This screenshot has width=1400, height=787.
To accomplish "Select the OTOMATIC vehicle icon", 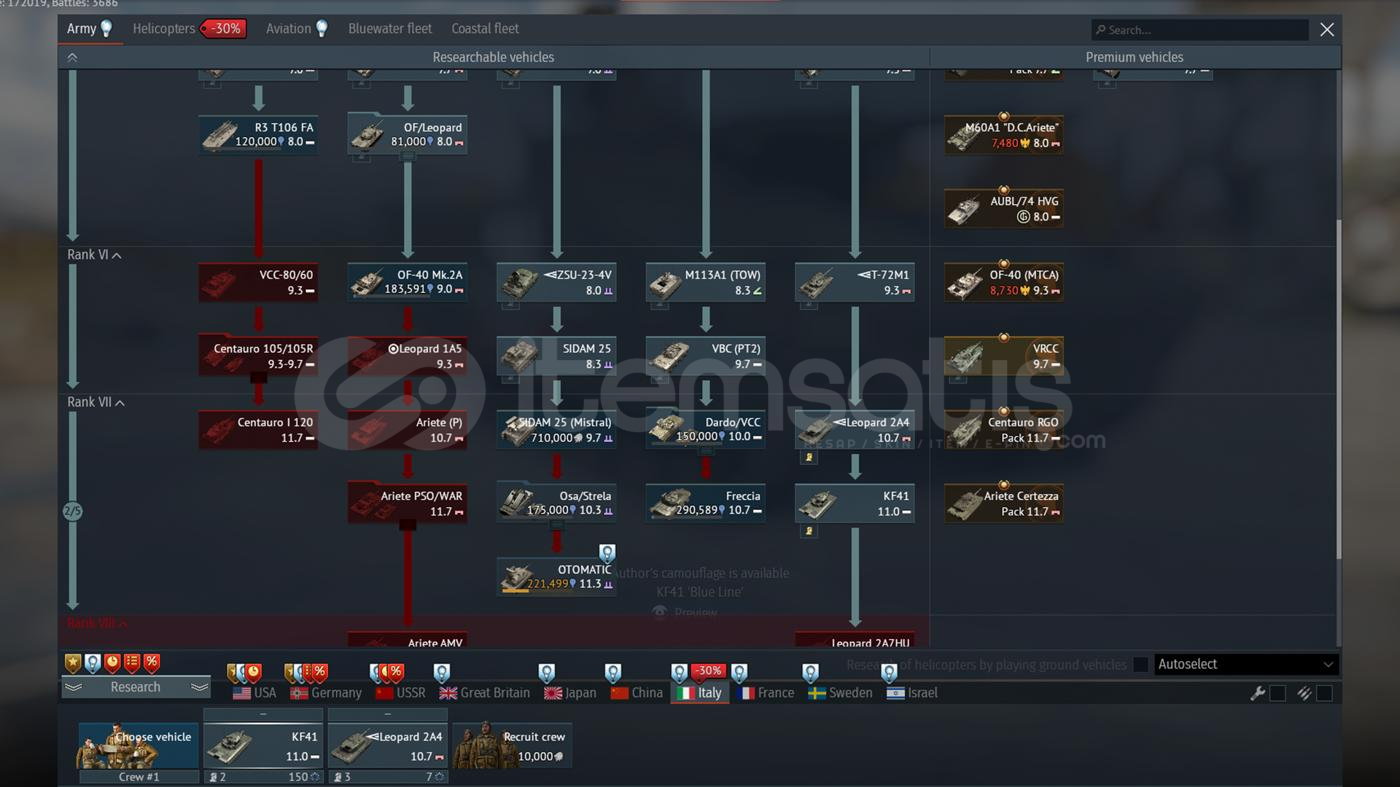I will (x=517, y=577).
